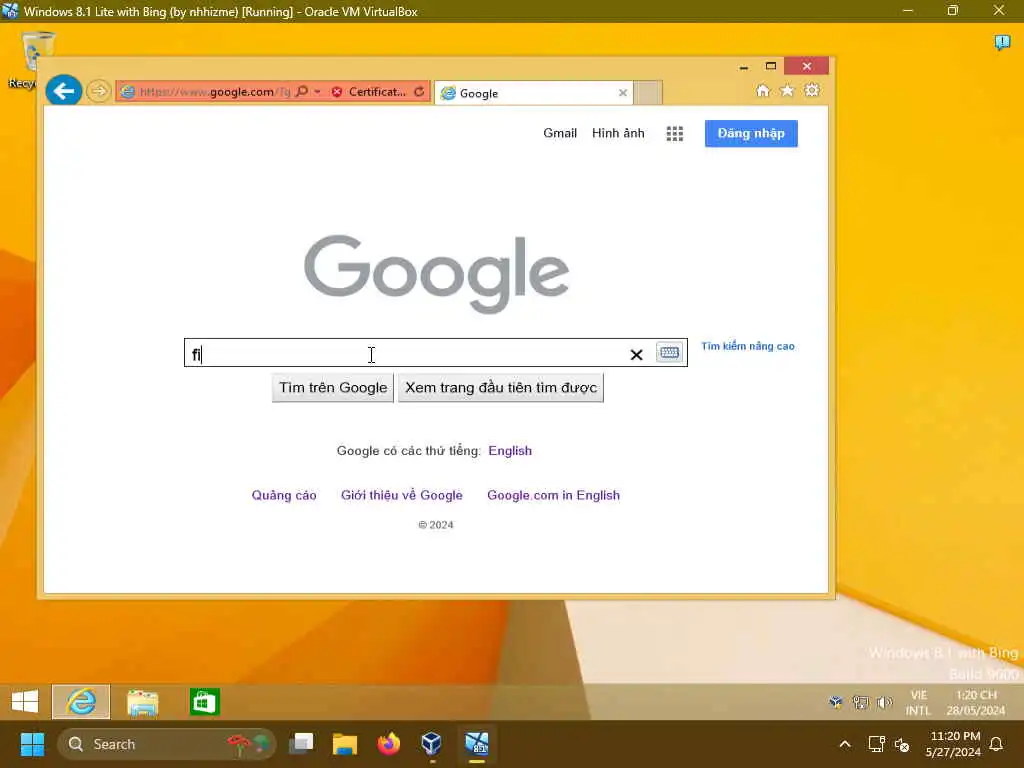This screenshot has height=768, width=1024.
Task: Open host Windows 11 Start button
Action: (32, 744)
